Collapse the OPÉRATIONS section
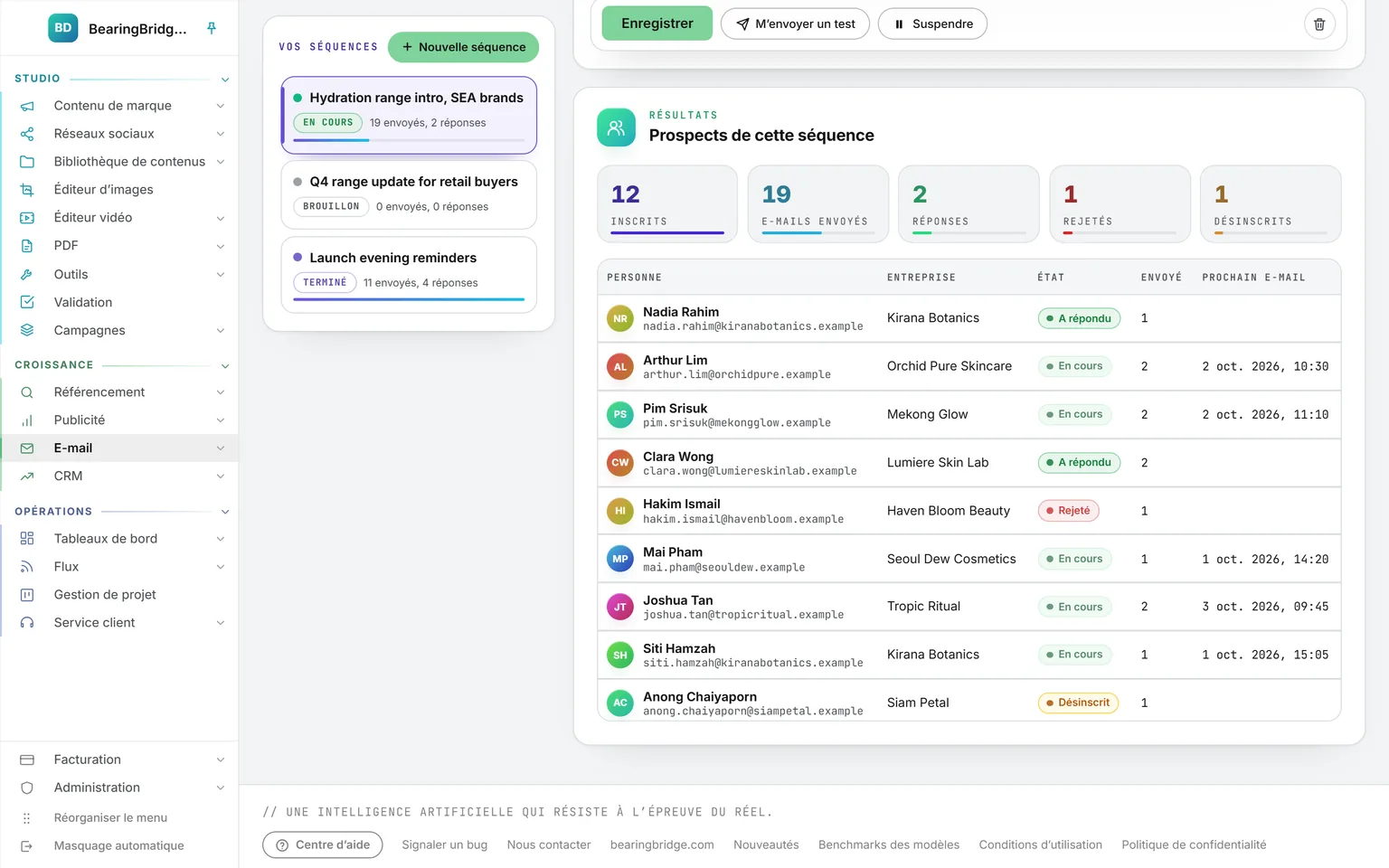 pos(225,512)
